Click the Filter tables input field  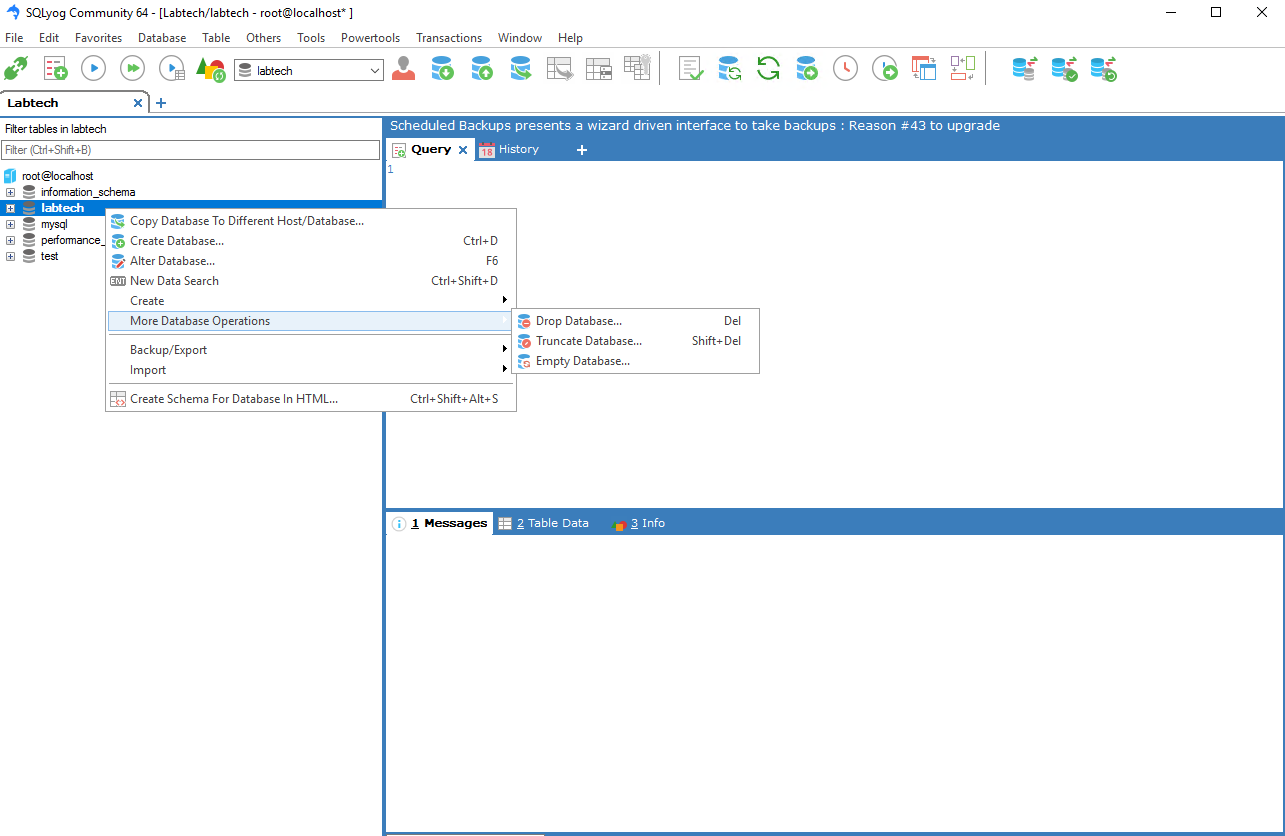(190, 150)
